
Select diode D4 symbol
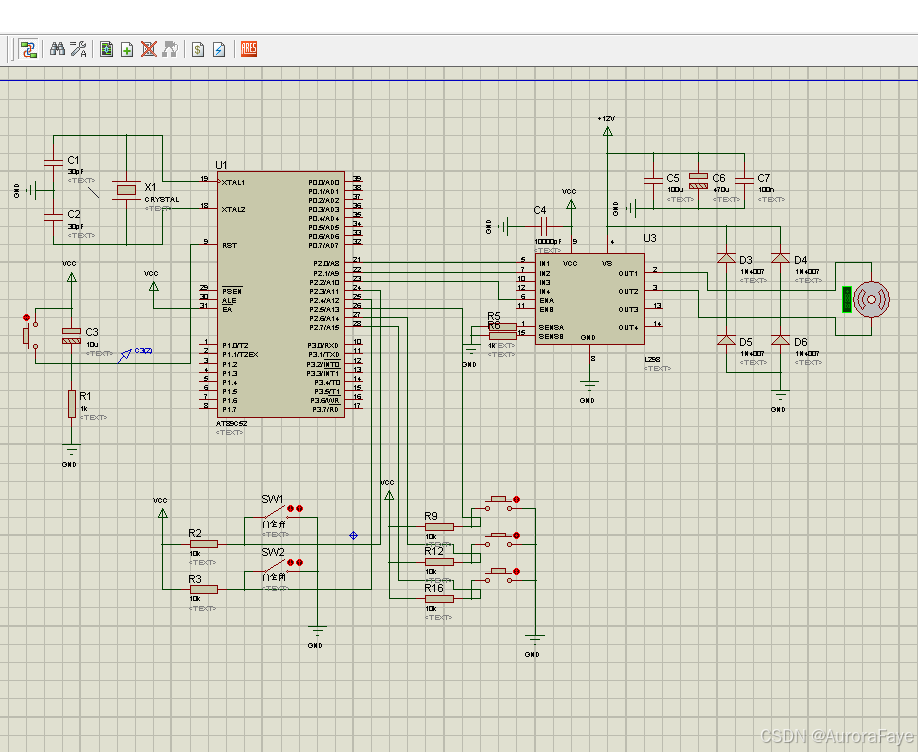pos(780,258)
